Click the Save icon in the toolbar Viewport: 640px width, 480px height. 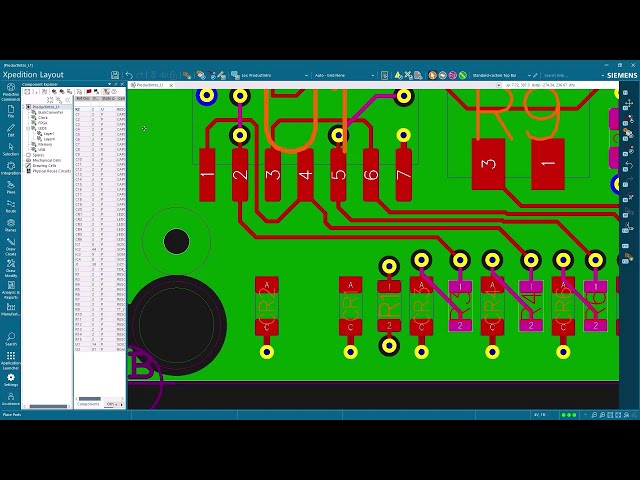click(x=115, y=75)
